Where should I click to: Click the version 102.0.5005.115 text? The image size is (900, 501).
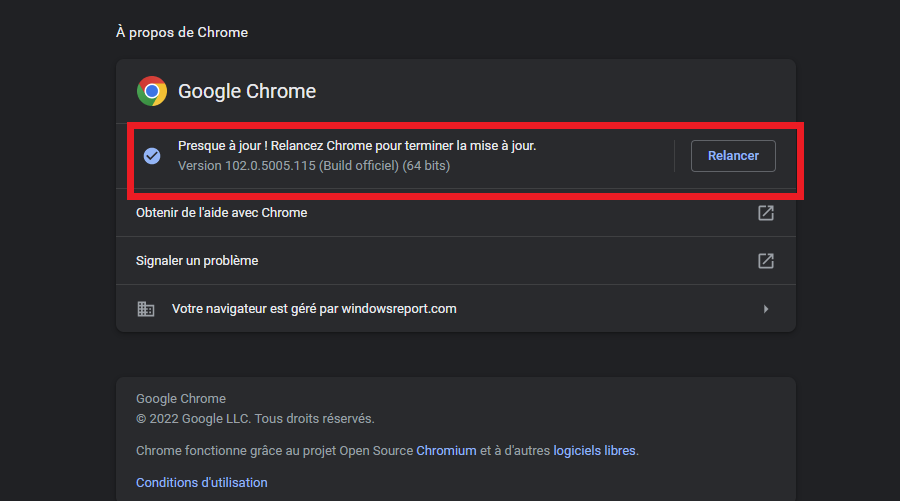[314, 166]
